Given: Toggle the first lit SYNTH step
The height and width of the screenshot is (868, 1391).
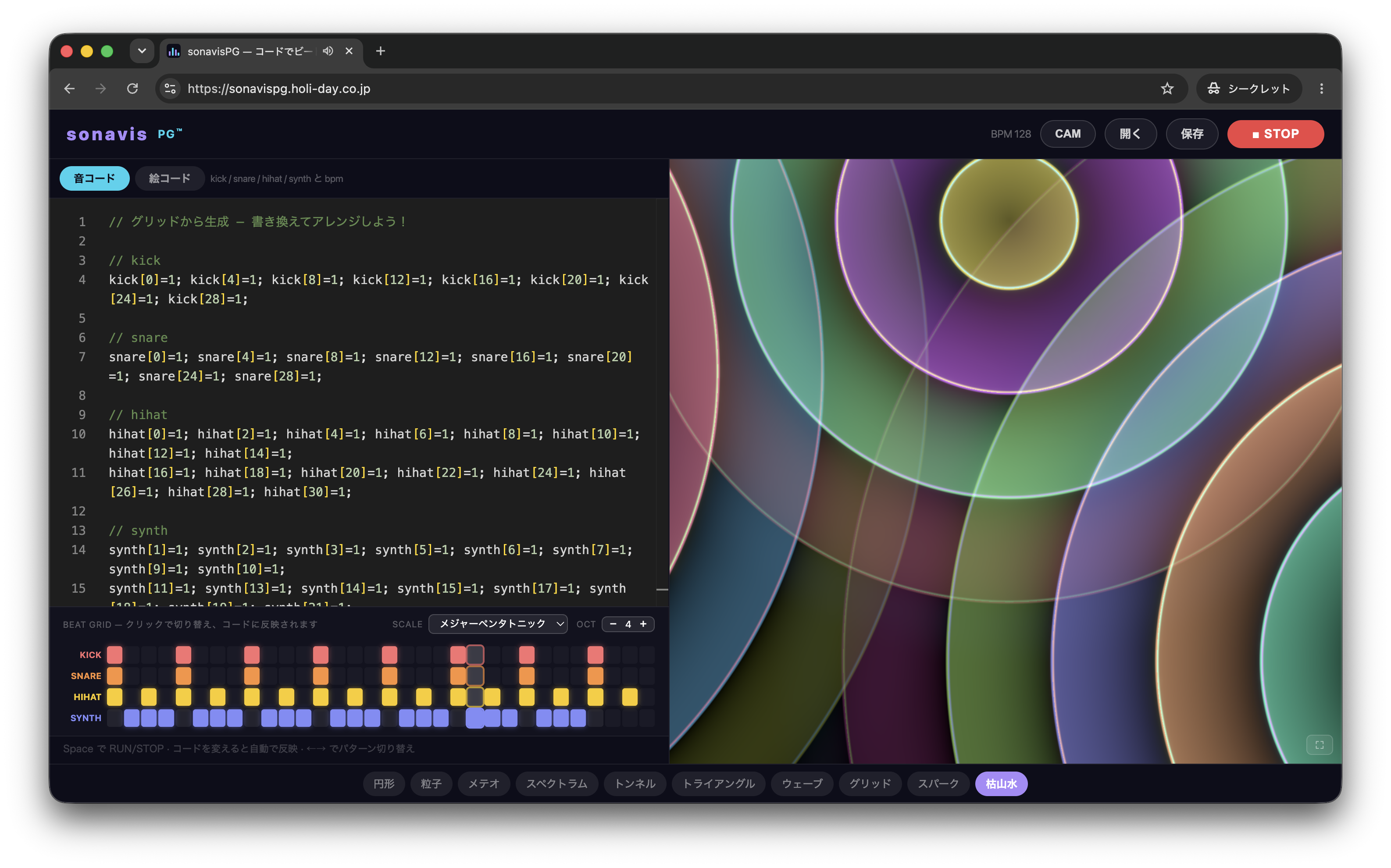Looking at the screenshot, I should pos(132,718).
